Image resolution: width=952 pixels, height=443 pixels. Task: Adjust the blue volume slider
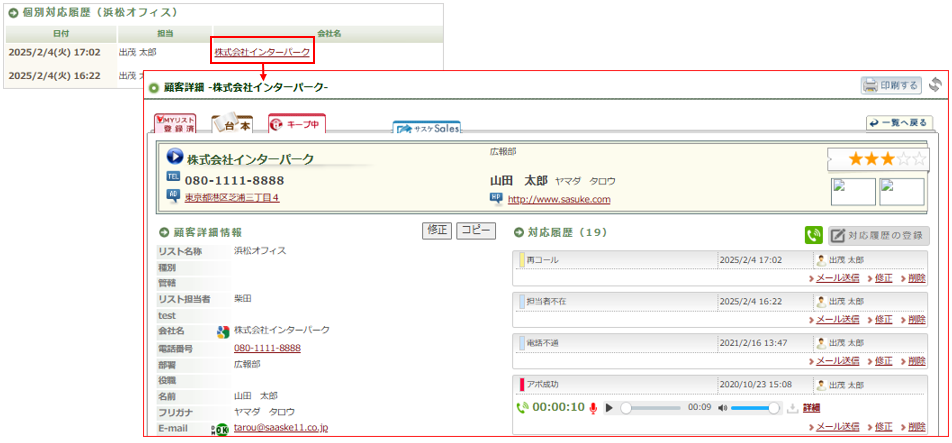pyautogui.click(x=755, y=408)
